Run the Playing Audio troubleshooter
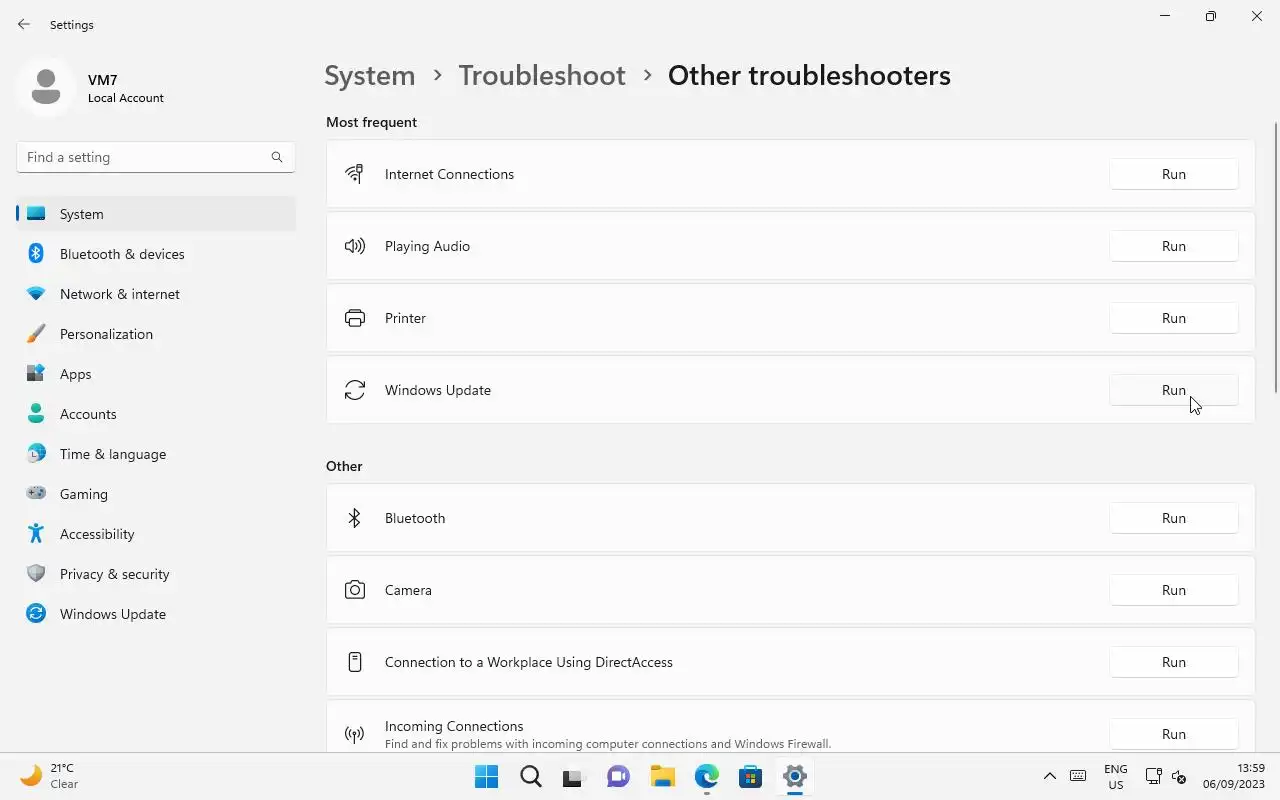This screenshot has height=800, width=1280. (x=1174, y=246)
